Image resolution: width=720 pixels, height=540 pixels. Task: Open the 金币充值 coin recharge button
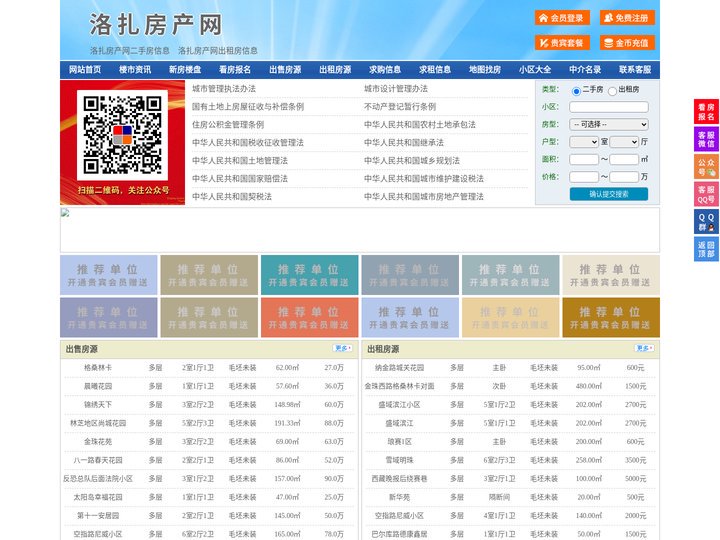627,43
